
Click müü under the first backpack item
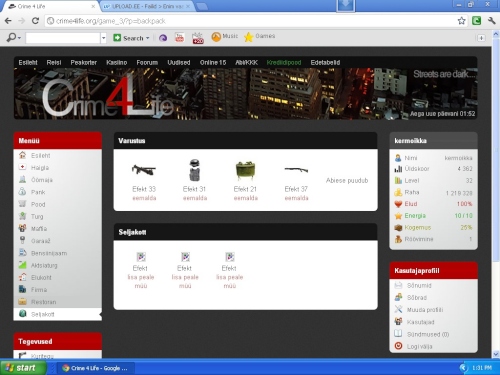coord(141,286)
